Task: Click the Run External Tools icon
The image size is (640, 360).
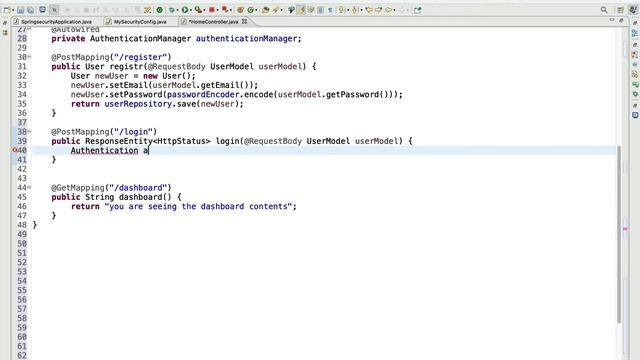Action: click(198, 10)
